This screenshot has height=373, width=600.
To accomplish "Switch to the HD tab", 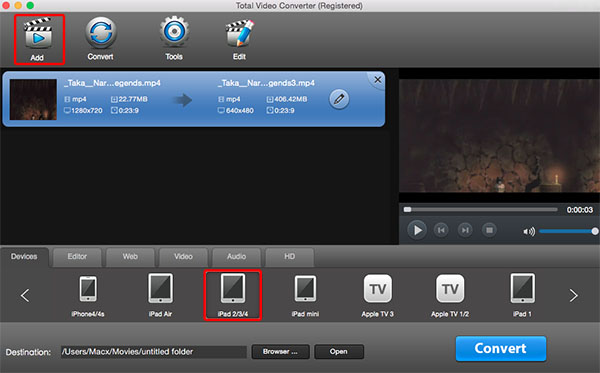I will point(290,257).
